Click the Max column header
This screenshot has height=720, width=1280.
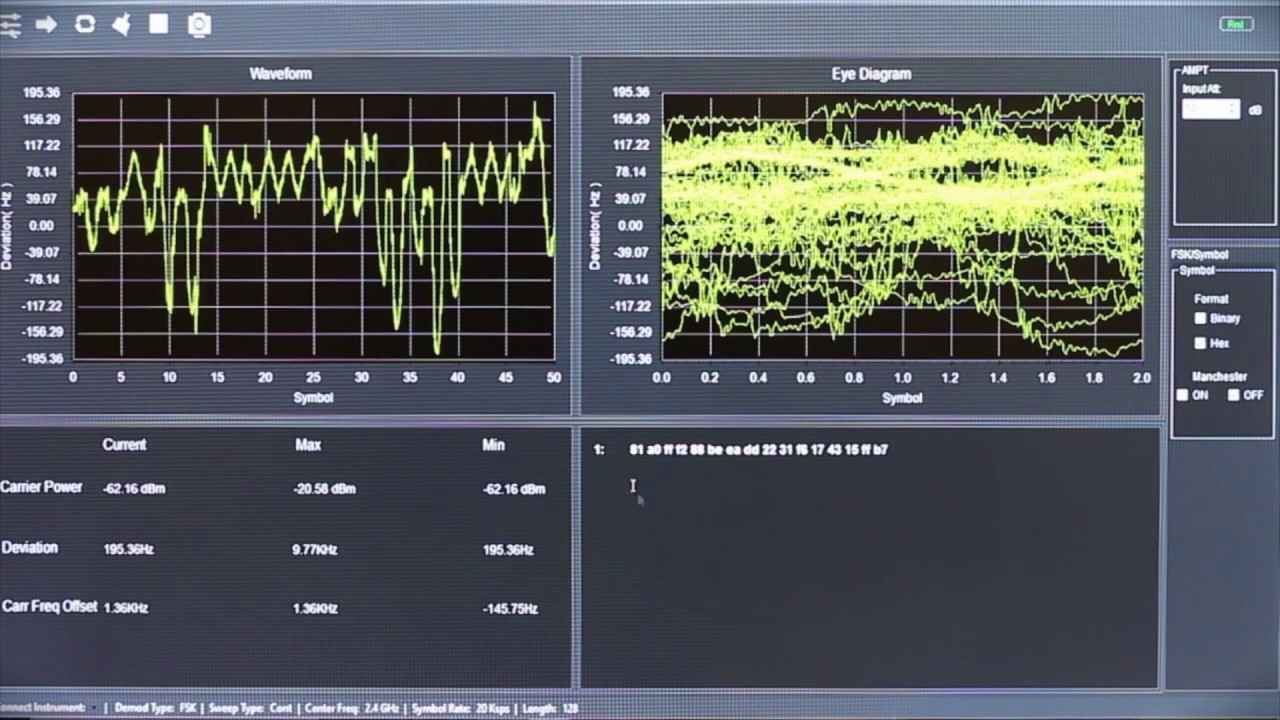click(308, 445)
